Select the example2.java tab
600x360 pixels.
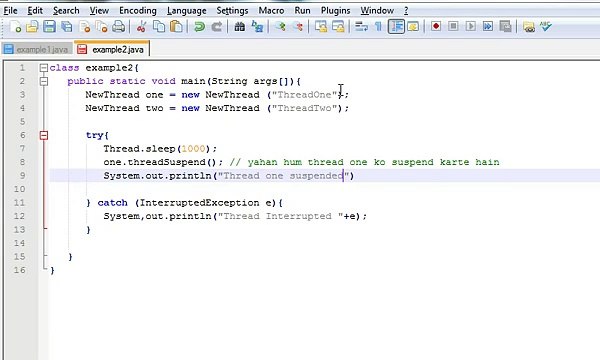pos(111,49)
